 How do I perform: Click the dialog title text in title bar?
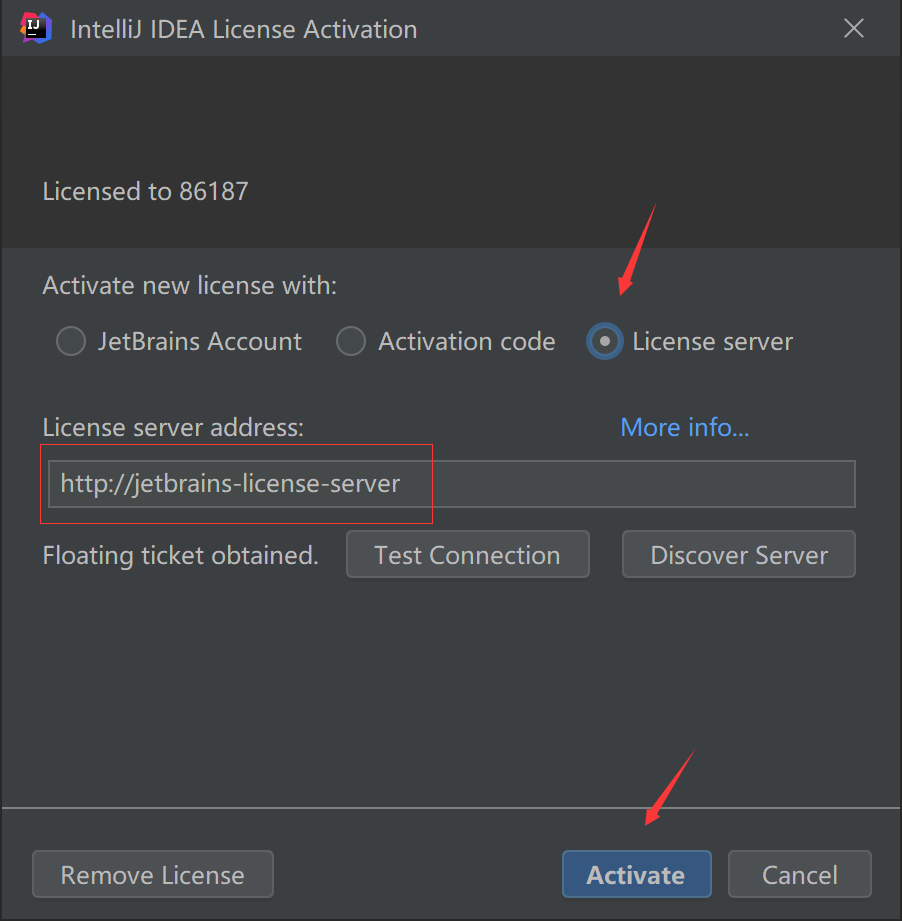(243, 29)
